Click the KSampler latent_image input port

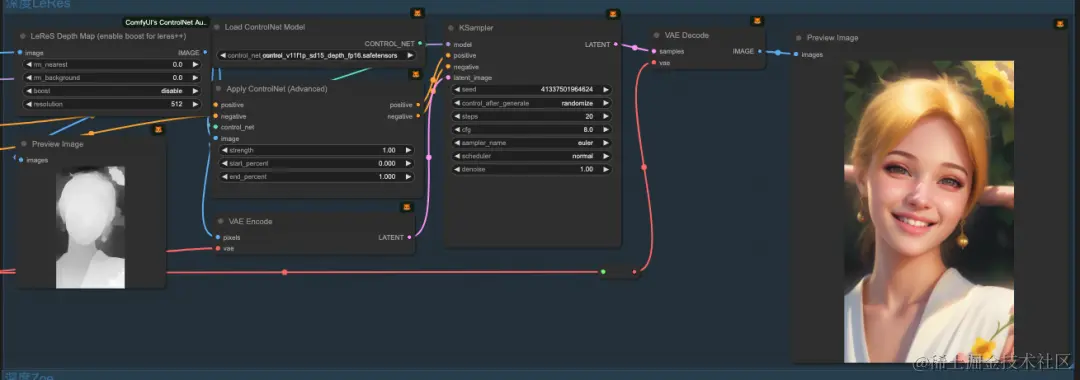tap(448, 78)
